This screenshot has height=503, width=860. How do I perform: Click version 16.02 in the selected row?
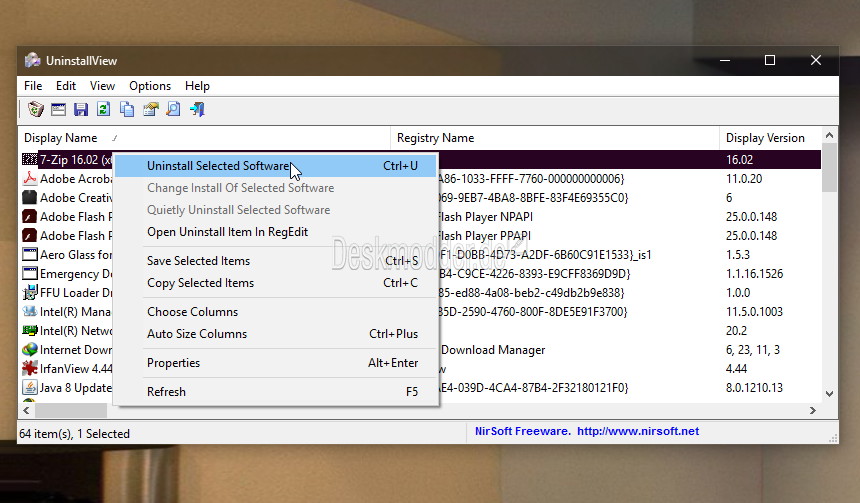pyautogui.click(x=739, y=160)
